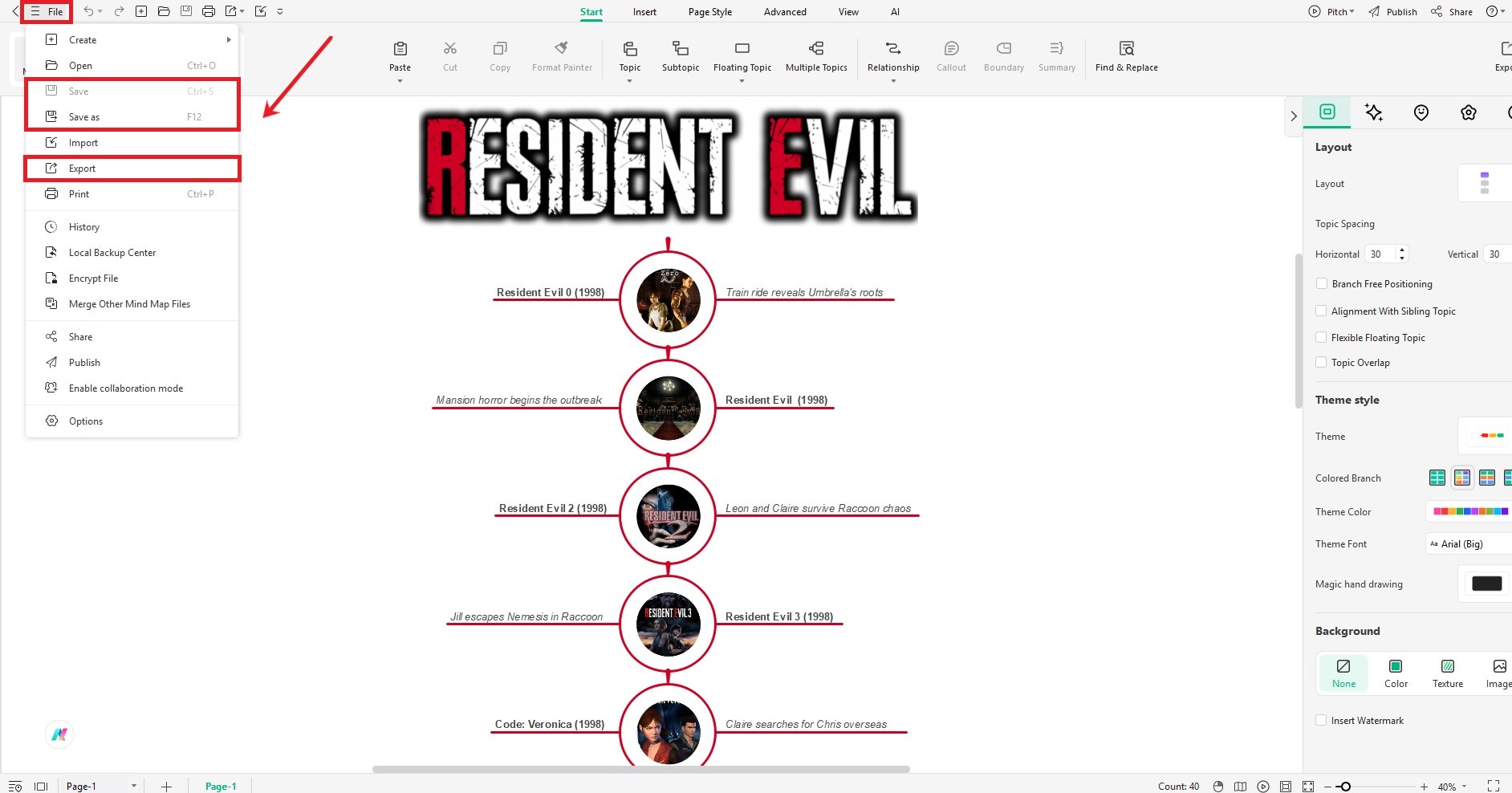This screenshot has width=1512, height=793.
Task: Click the Undo arrow icon
Action: coord(88,11)
